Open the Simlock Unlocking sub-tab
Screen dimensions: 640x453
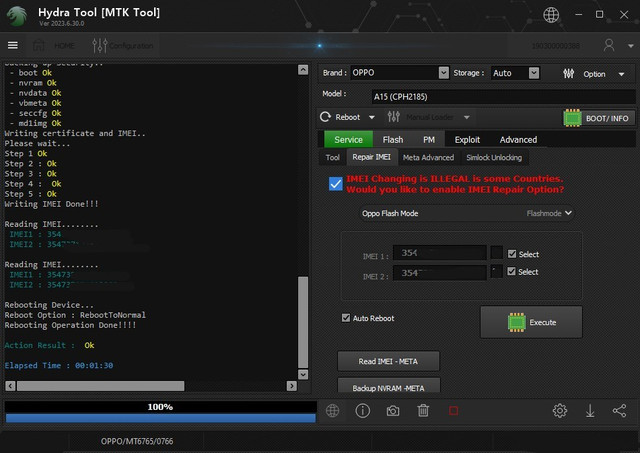pyautogui.click(x=494, y=158)
